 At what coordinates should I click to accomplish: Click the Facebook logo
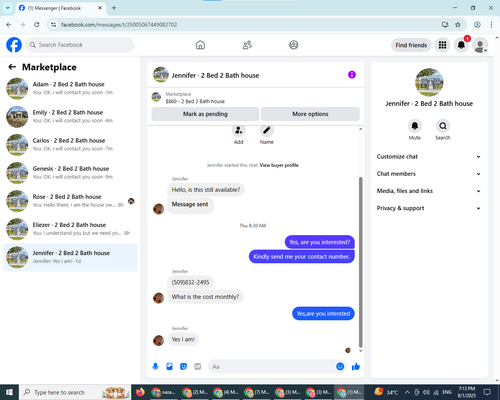[14, 45]
